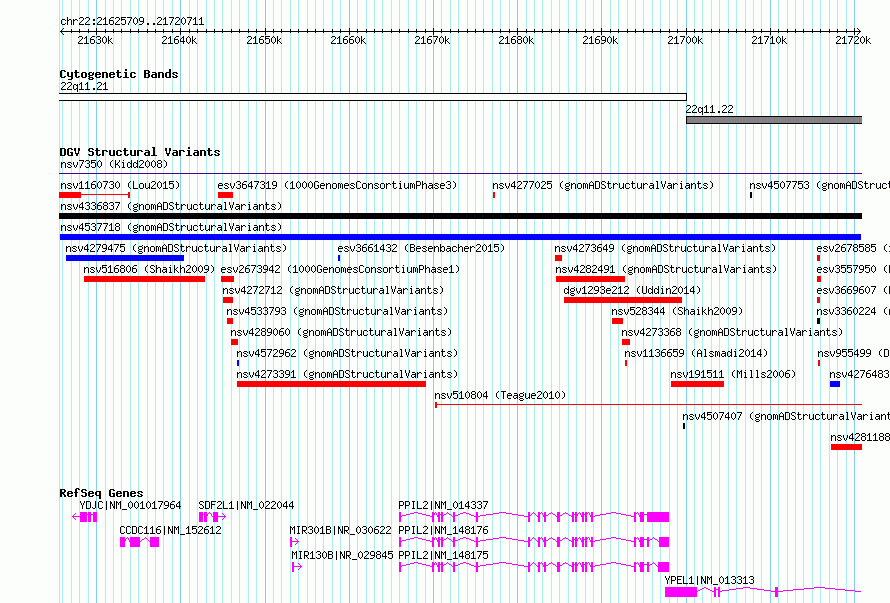
Task: Click the YDJC NM_001017964 gene glyph
Action: tap(85, 517)
